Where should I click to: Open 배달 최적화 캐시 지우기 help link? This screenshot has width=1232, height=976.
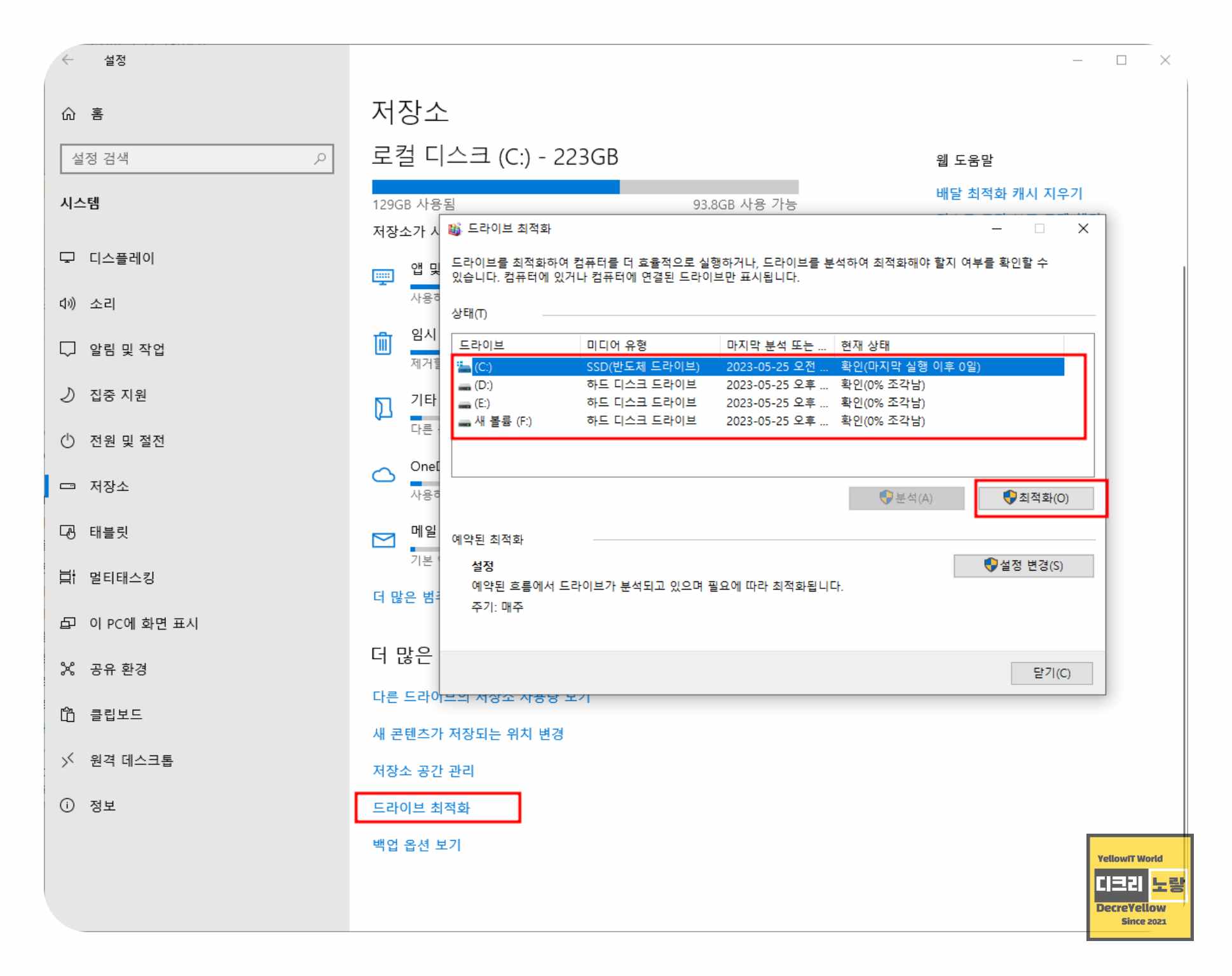(x=1009, y=193)
